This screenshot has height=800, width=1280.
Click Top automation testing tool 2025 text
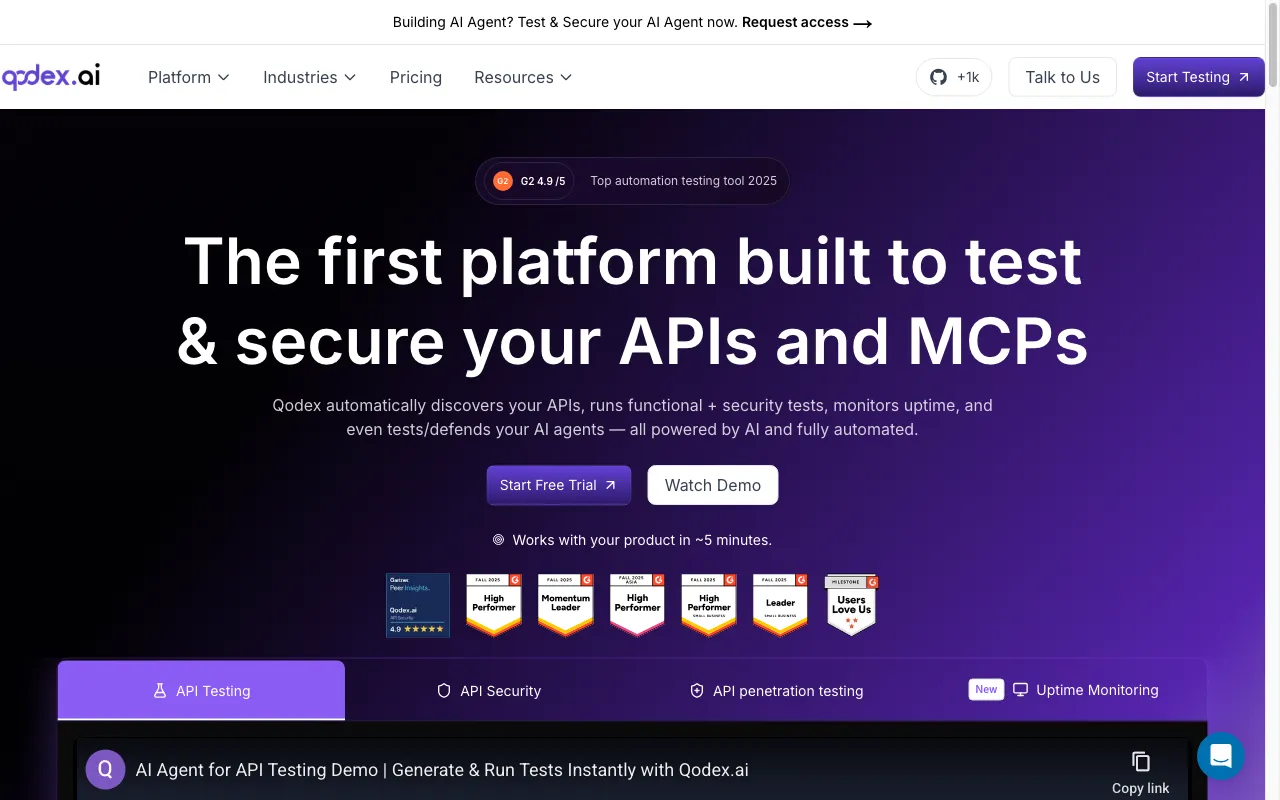683,181
